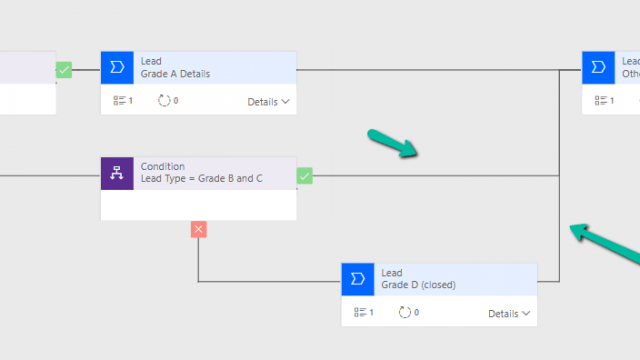Select the Lead Grade A Details header

[x=215, y=68]
